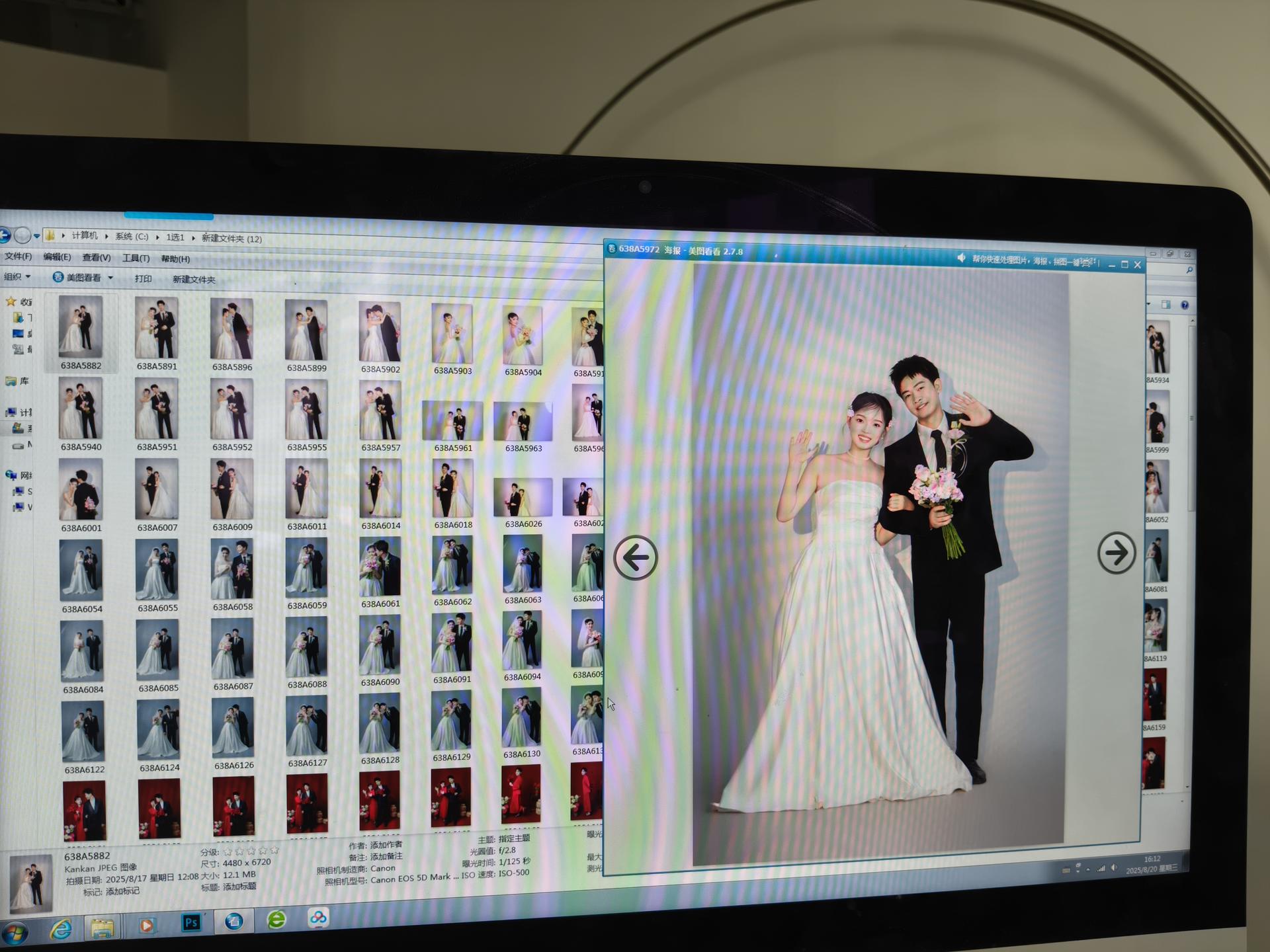
Task: Expand the 美图看看 dropdown arrow
Action: pyautogui.click(x=110, y=278)
